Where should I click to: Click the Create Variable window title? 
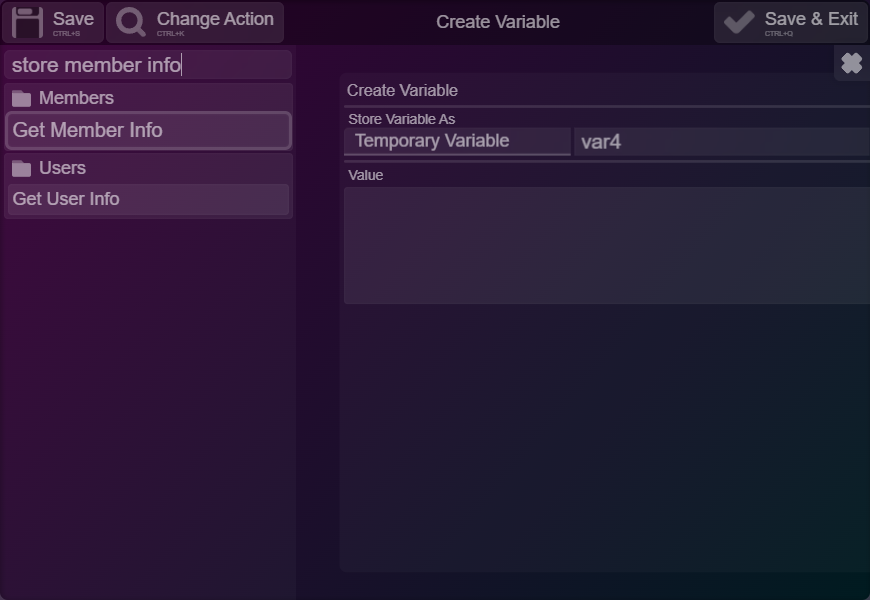tap(498, 22)
